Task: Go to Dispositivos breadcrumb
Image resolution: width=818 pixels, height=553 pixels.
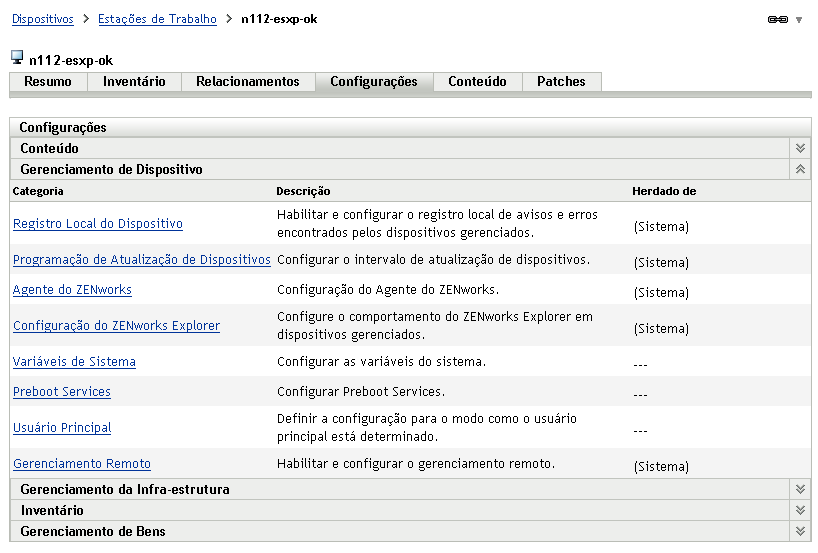Action: [x=43, y=19]
